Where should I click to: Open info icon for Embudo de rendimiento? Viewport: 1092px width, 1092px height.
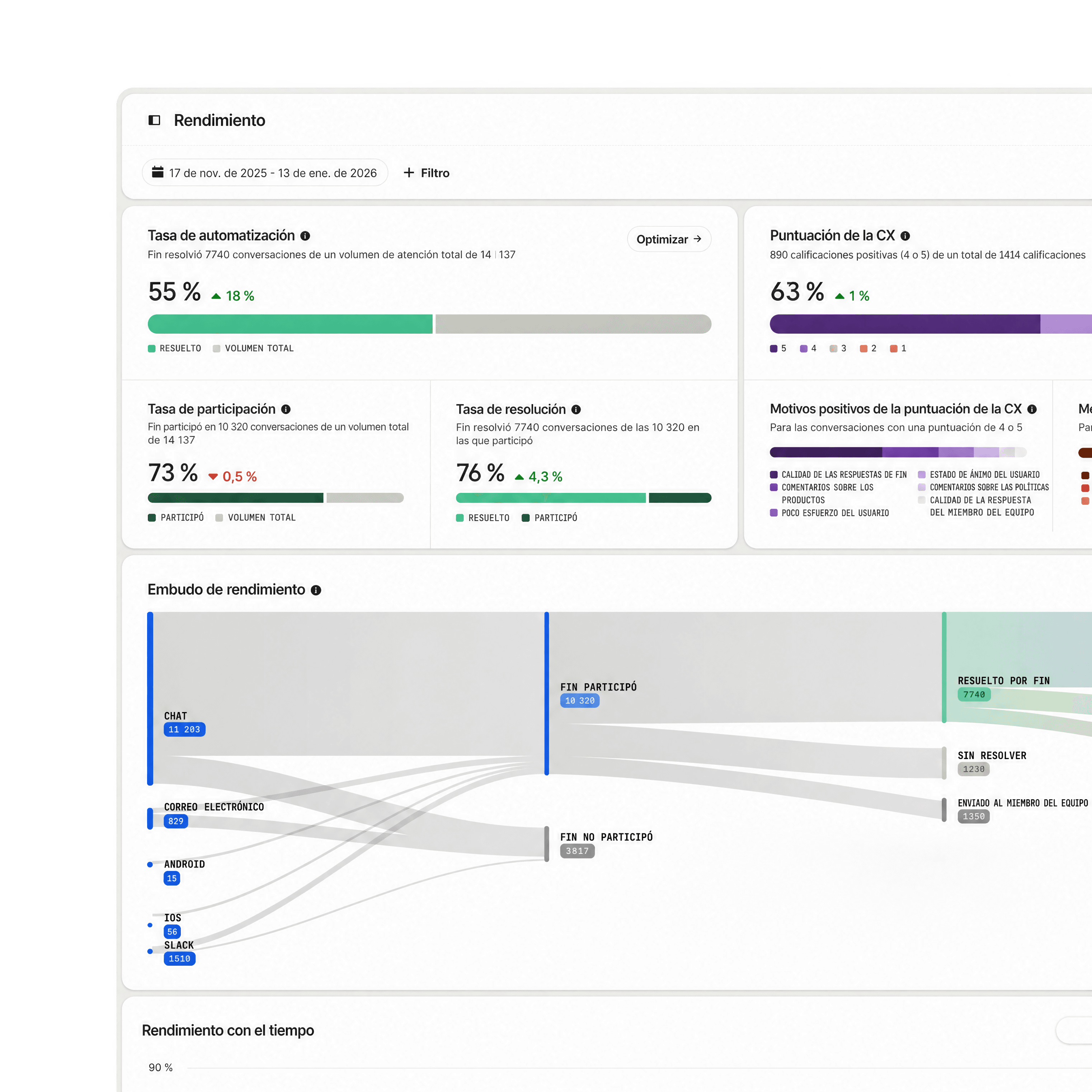tap(316, 590)
